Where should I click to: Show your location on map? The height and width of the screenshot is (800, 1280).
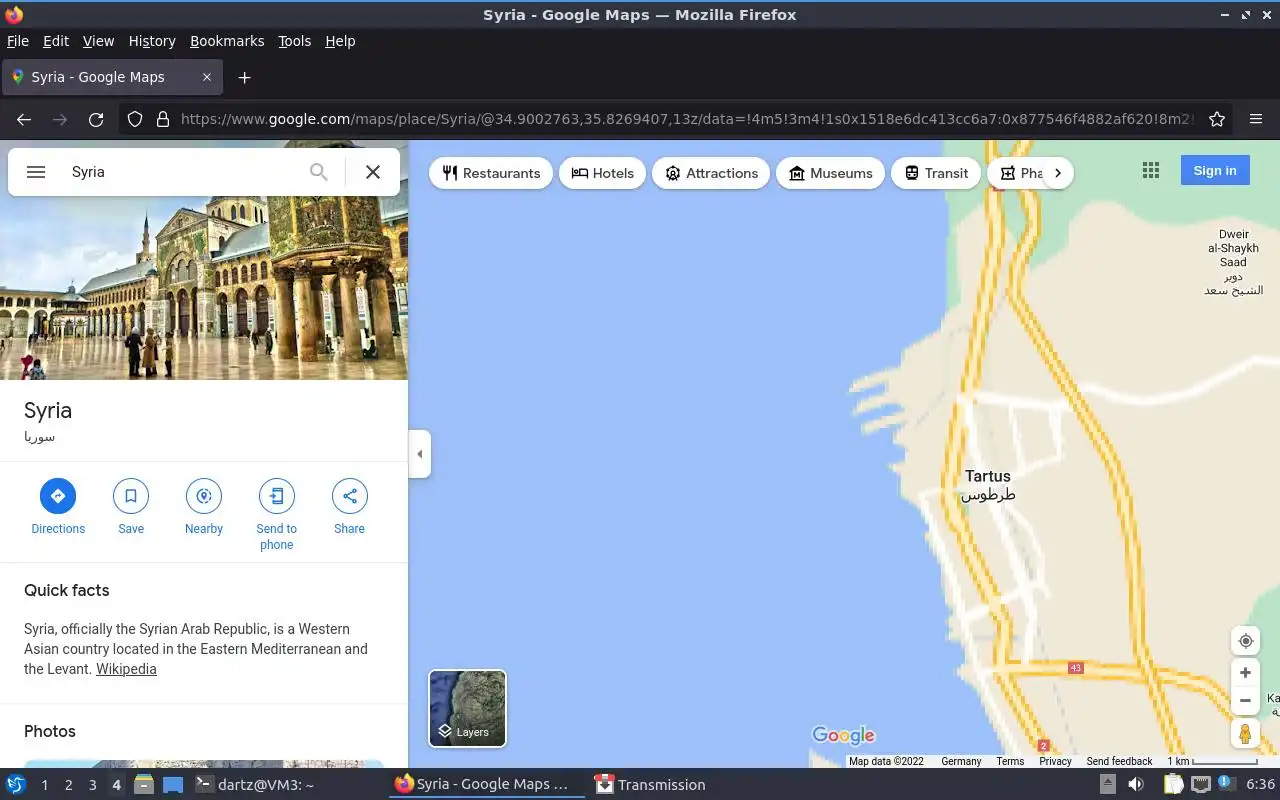click(x=1245, y=641)
